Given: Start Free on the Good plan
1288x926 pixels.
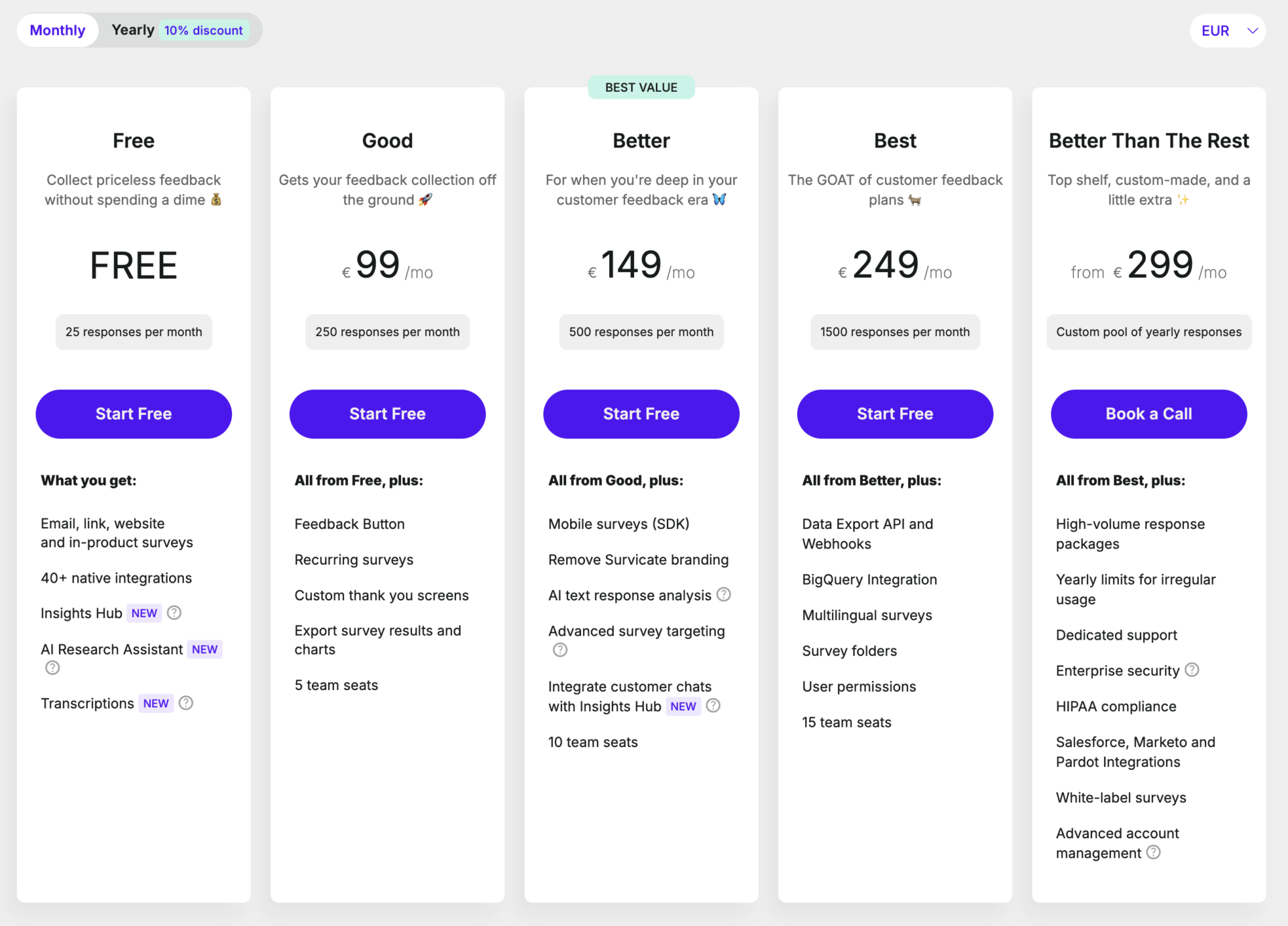Looking at the screenshot, I should (x=387, y=414).
